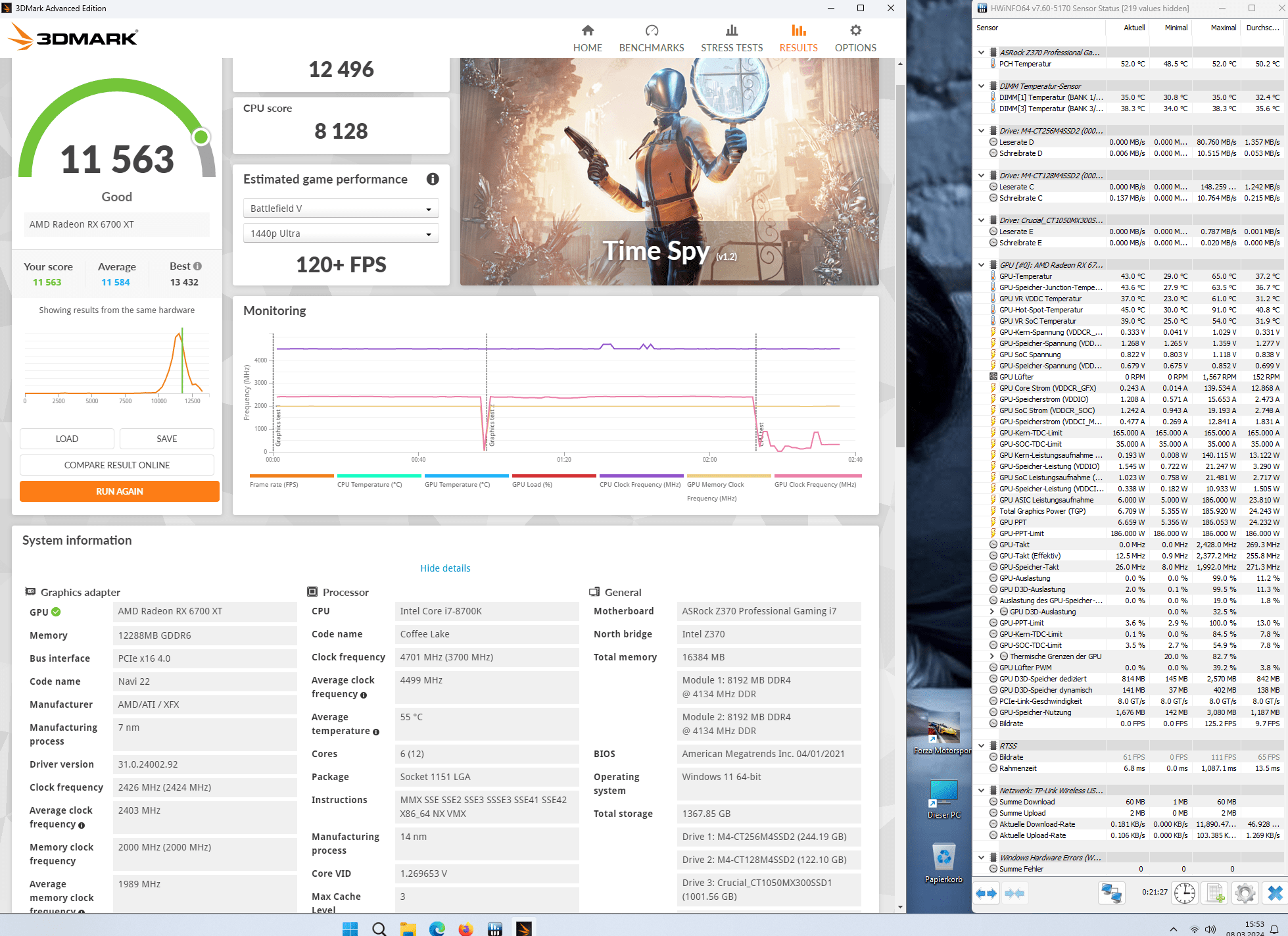Start HWiNFO logging with the sheet-plus icon
The width and height of the screenshot is (1288, 936).
(x=1215, y=893)
